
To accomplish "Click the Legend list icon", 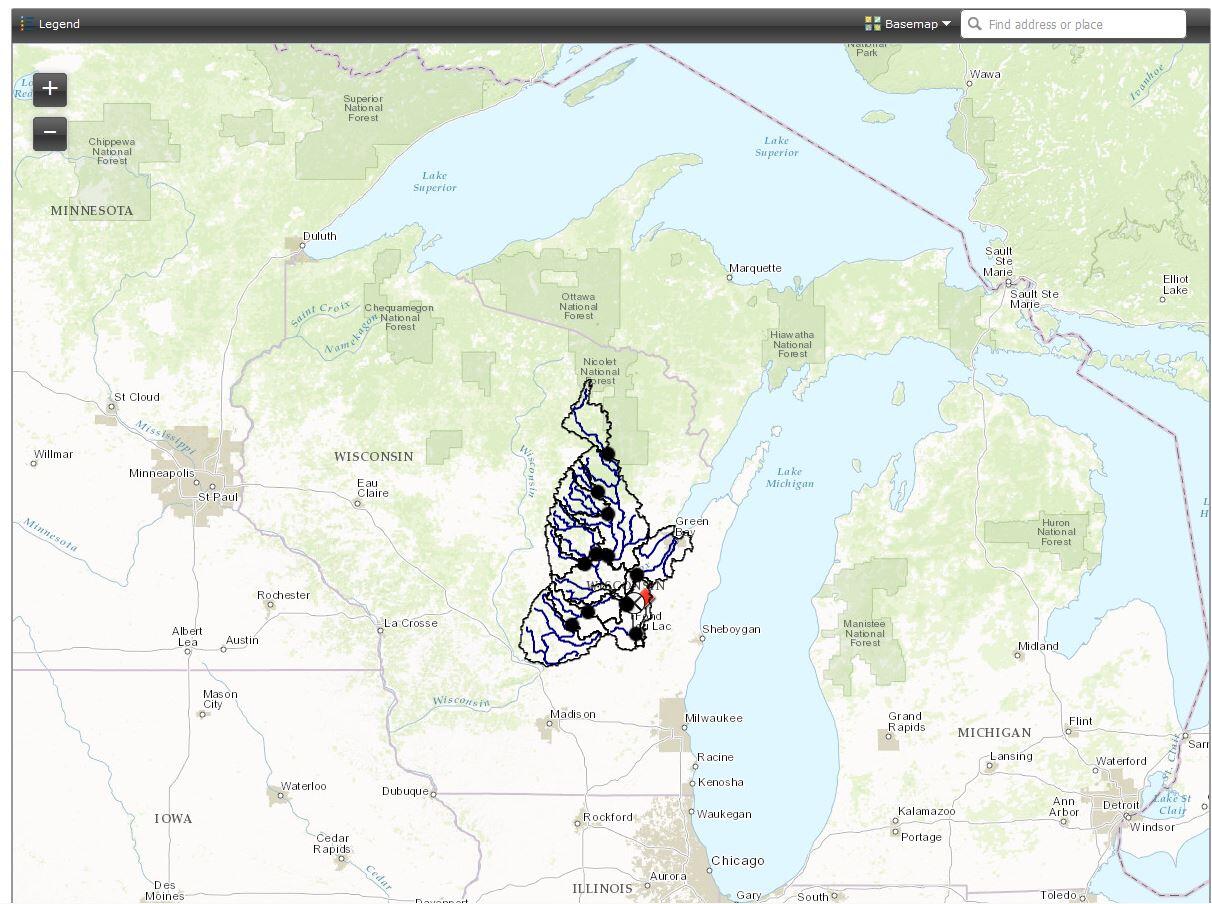I will [x=27, y=24].
